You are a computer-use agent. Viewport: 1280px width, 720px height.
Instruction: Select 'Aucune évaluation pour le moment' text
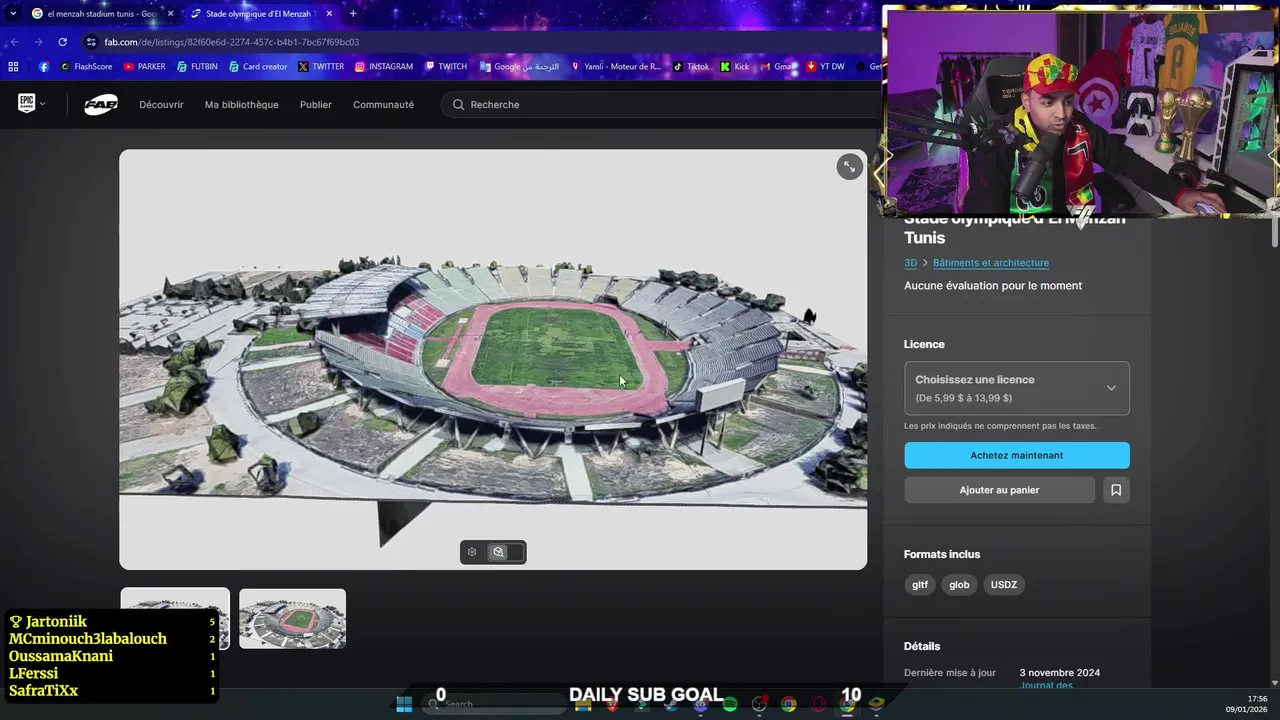(x=993, y=286)
